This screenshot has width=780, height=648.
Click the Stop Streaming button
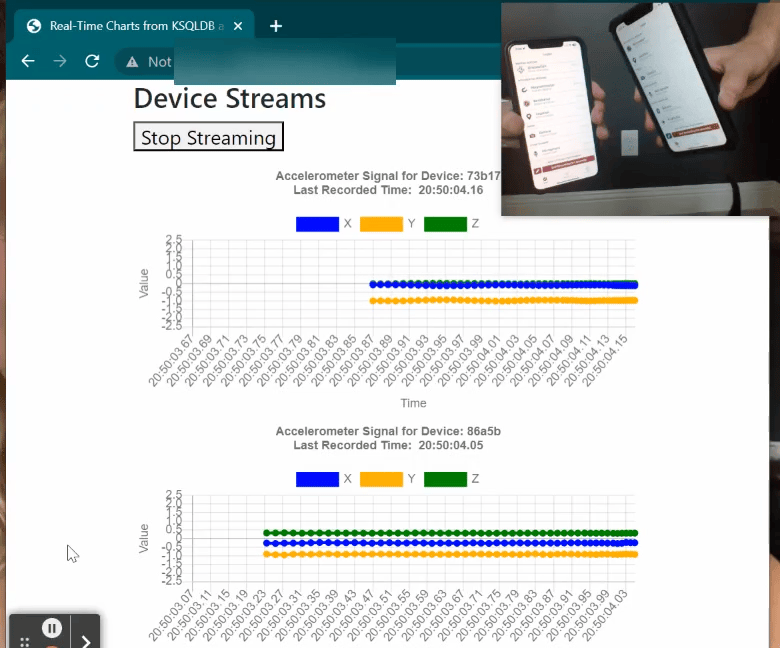pyautogui.click(x=208, y=136)
